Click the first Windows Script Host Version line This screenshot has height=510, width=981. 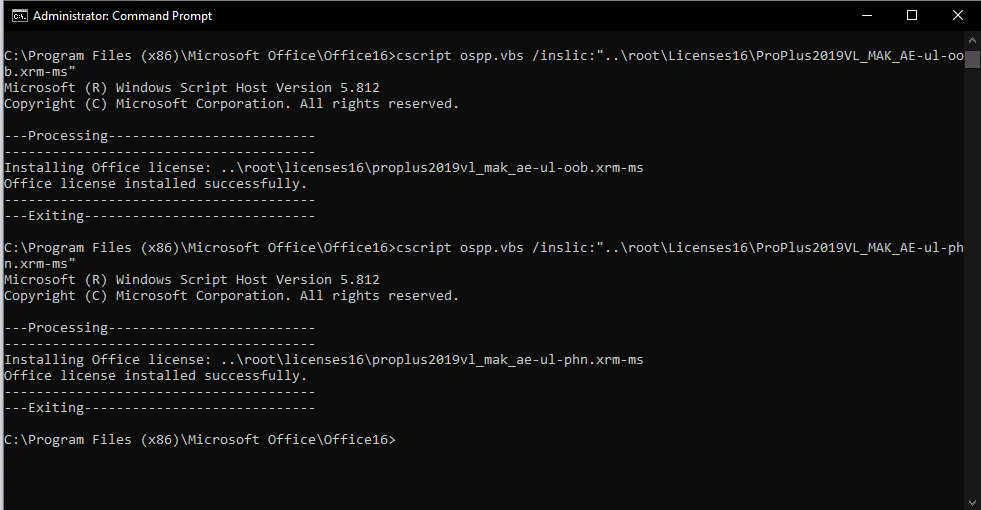point(191,88)
